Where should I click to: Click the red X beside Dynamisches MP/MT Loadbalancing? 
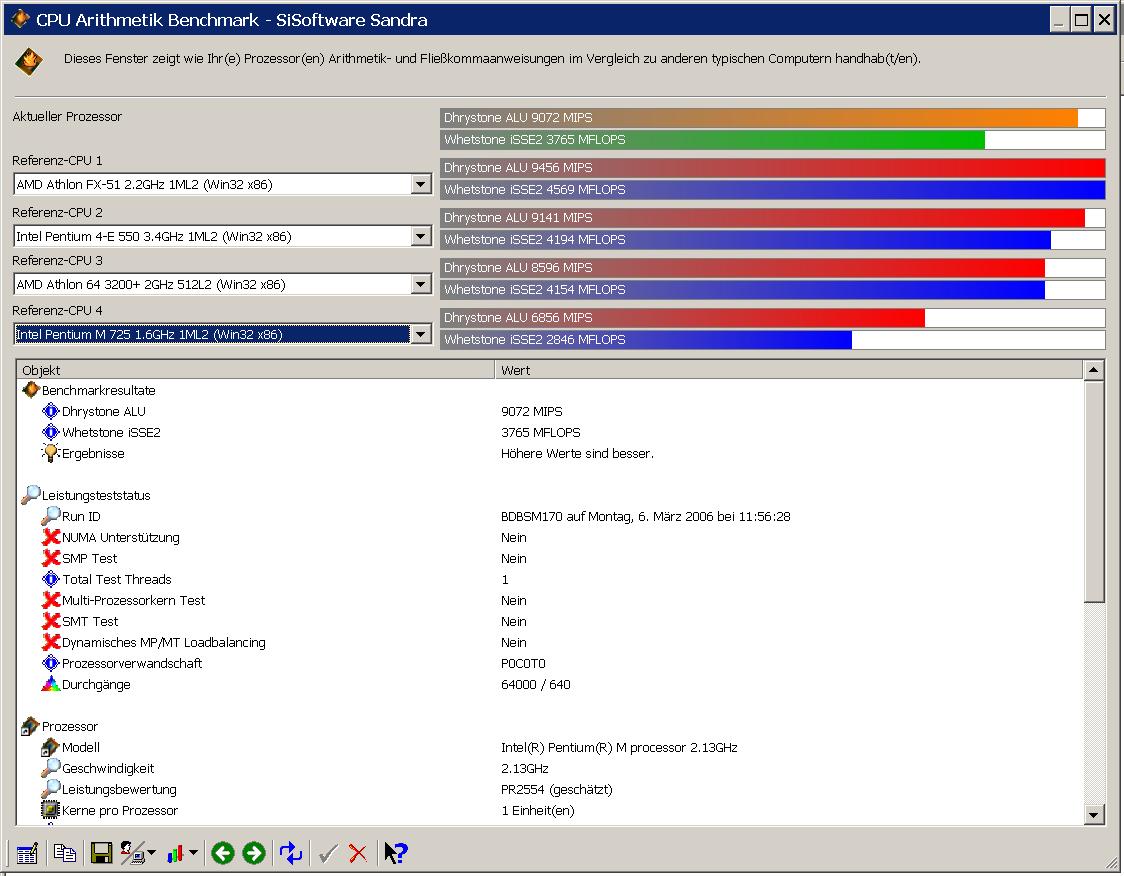[51, 642]
